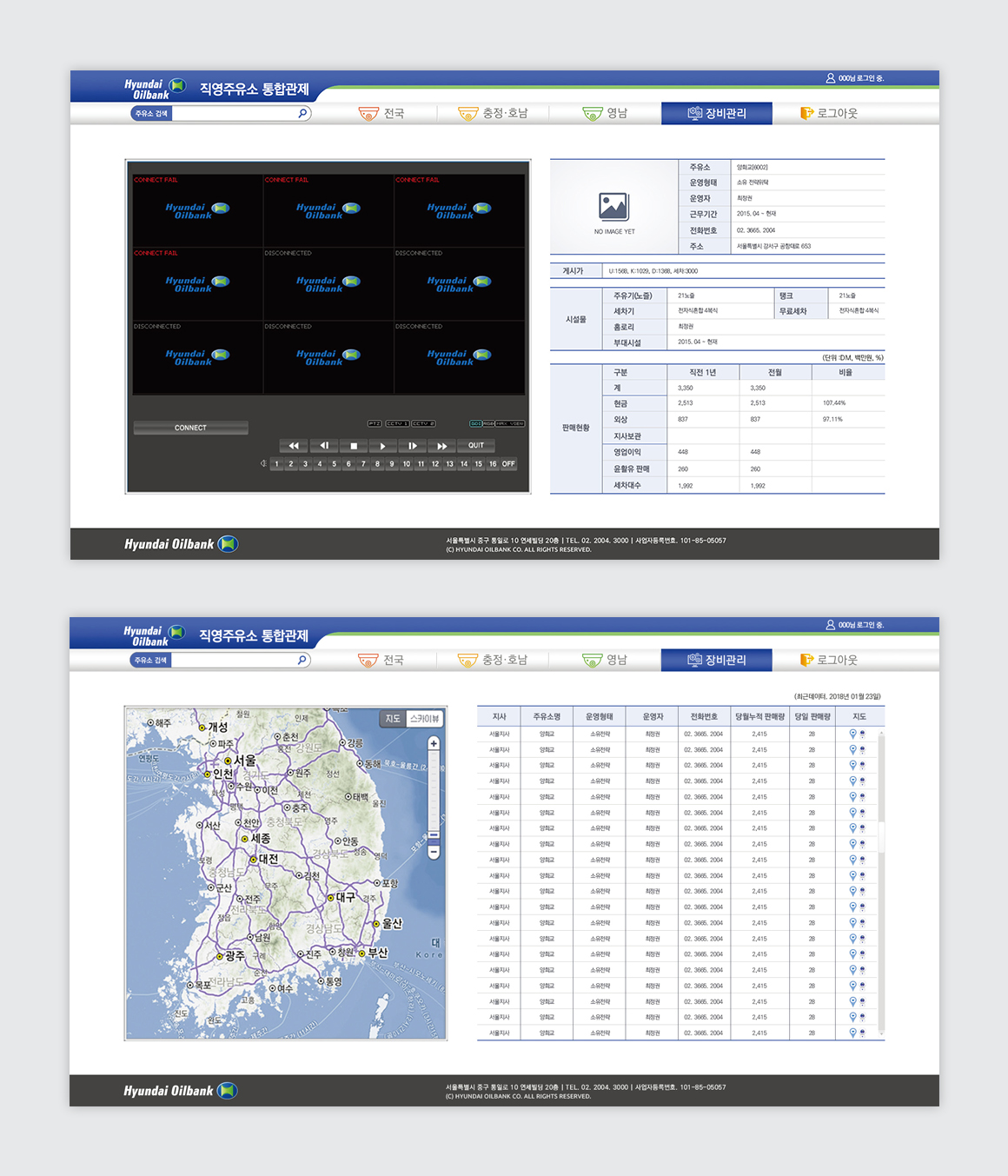Select audio channel 1

277,464
